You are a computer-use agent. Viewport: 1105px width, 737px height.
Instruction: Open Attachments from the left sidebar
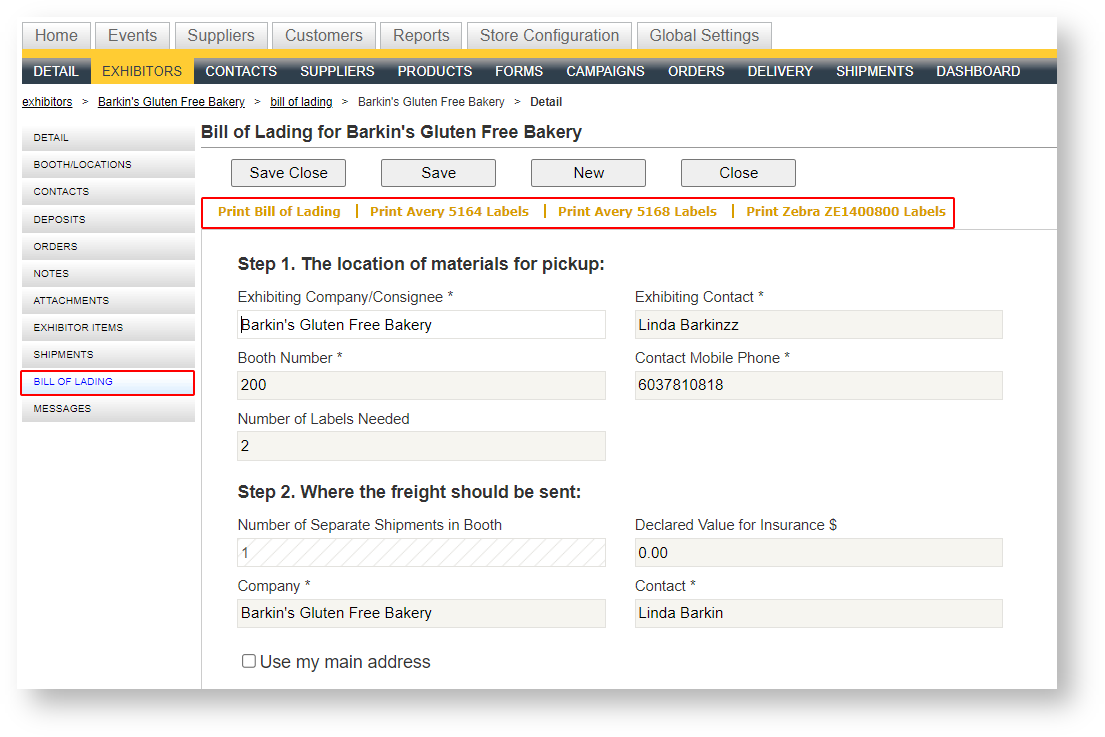click(107, 301)
